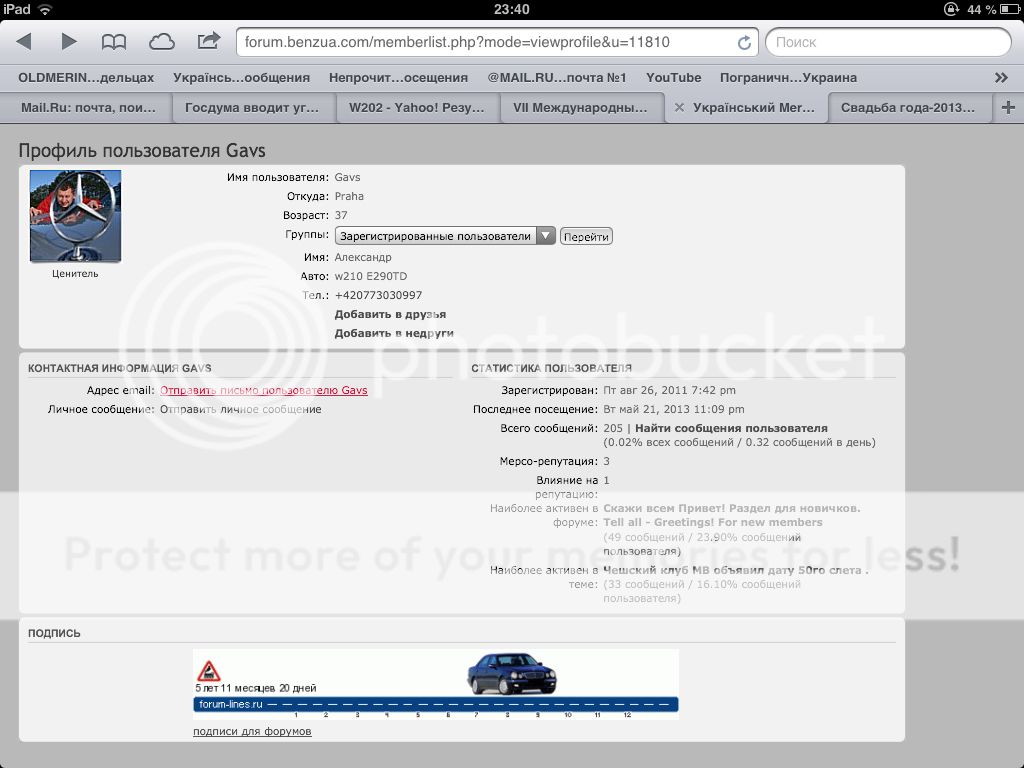
Task: Tap the share icon in toolbar
Action: click(x=208, y=42)
